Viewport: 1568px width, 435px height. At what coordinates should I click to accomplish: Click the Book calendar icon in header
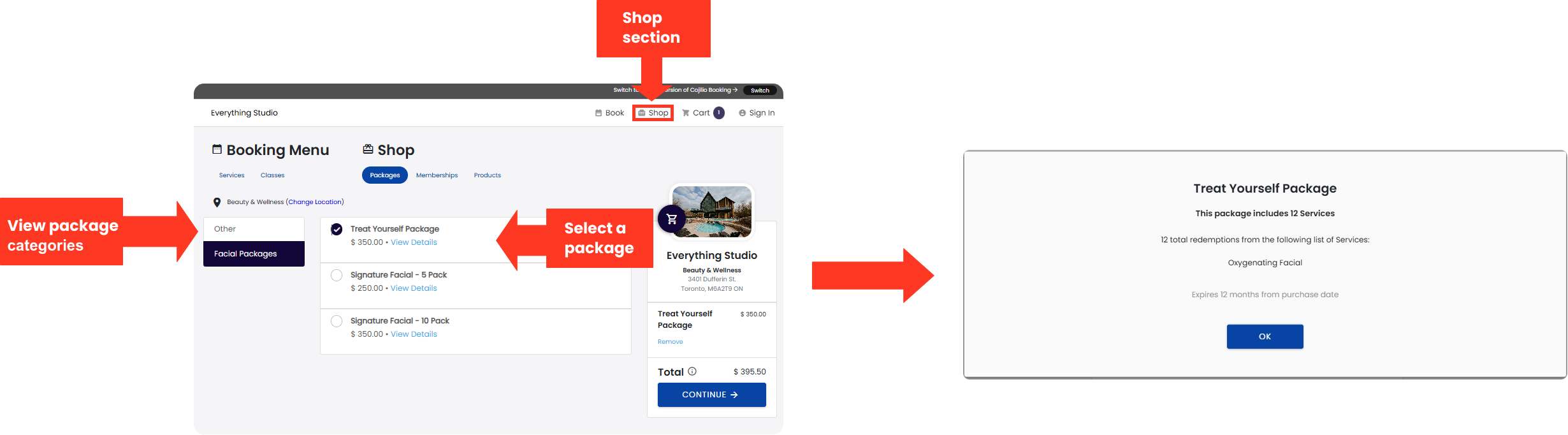tap(599, 113)
